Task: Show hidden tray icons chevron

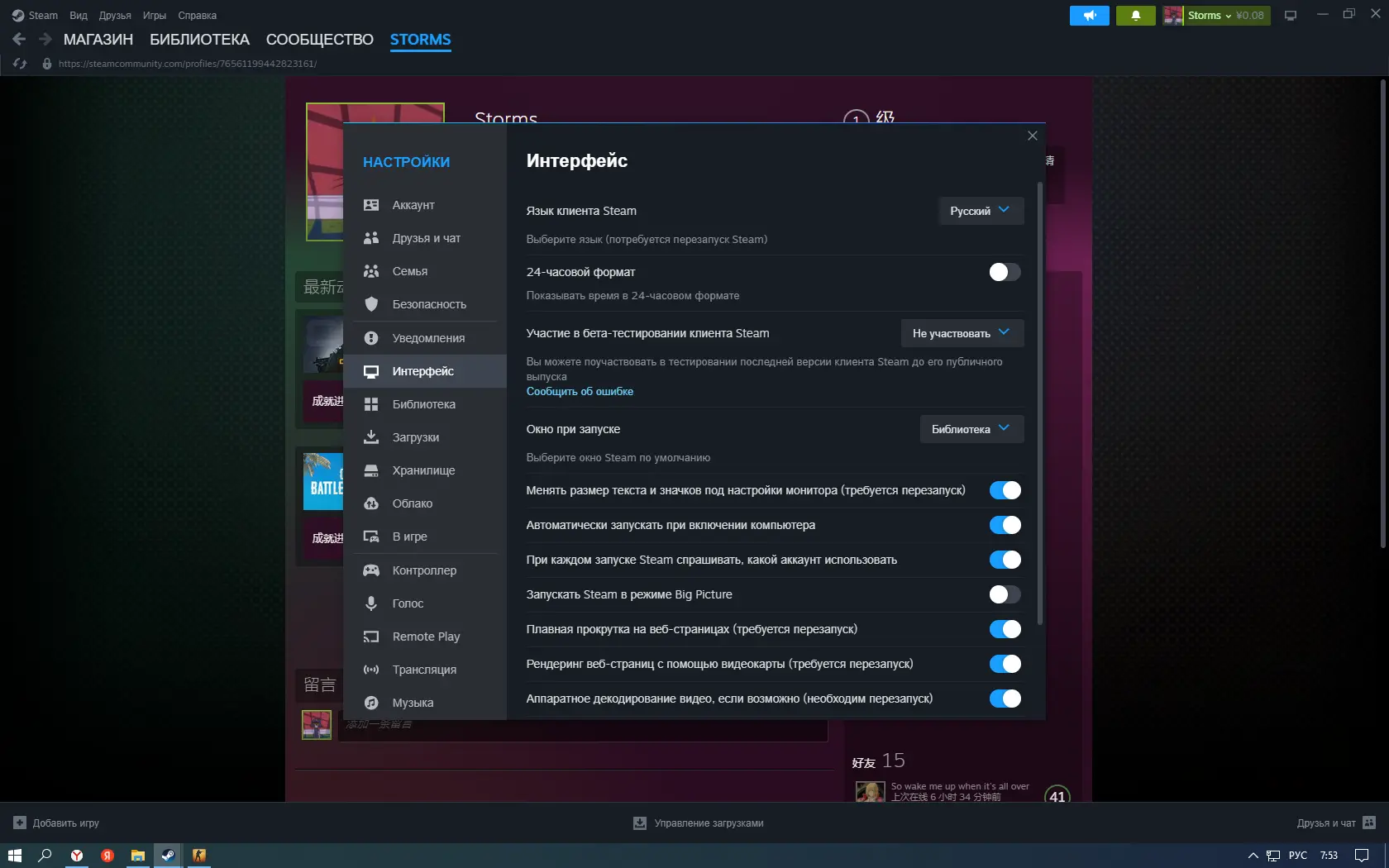Action: click(x=1253, y=856)
